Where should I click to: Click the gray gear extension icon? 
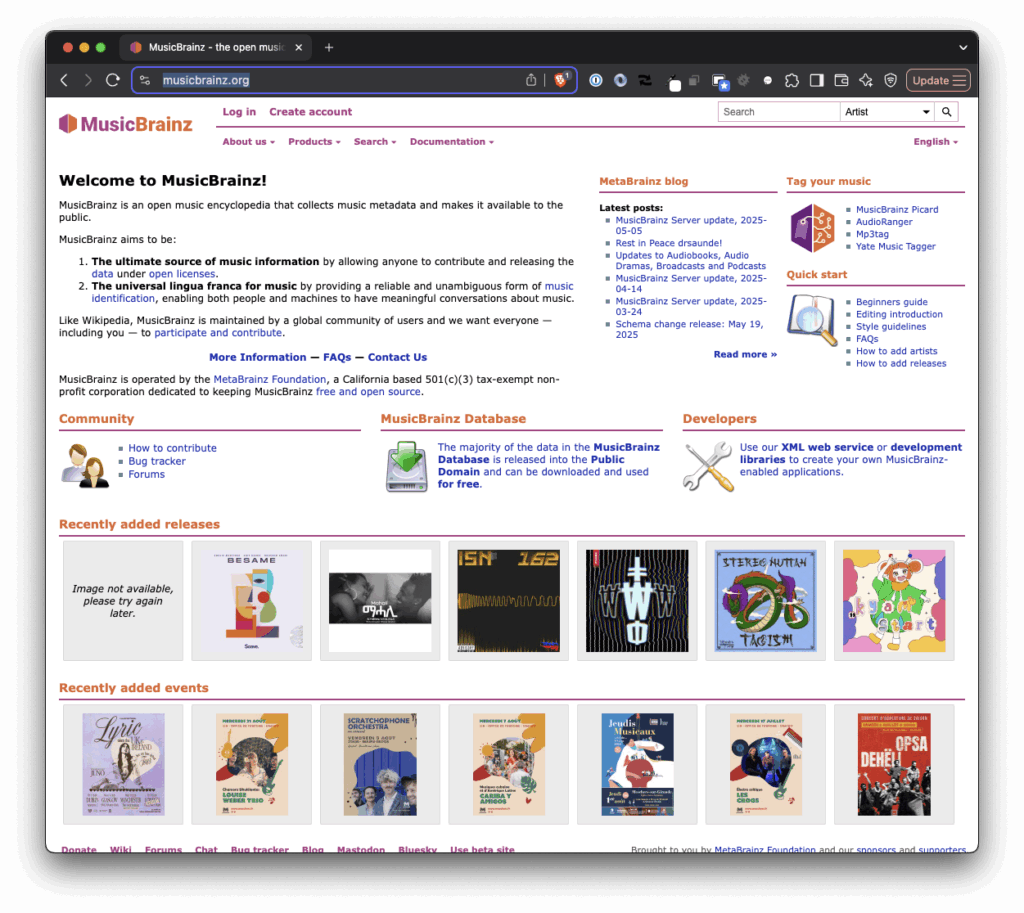pyautogui.click(x=743, y=80)
